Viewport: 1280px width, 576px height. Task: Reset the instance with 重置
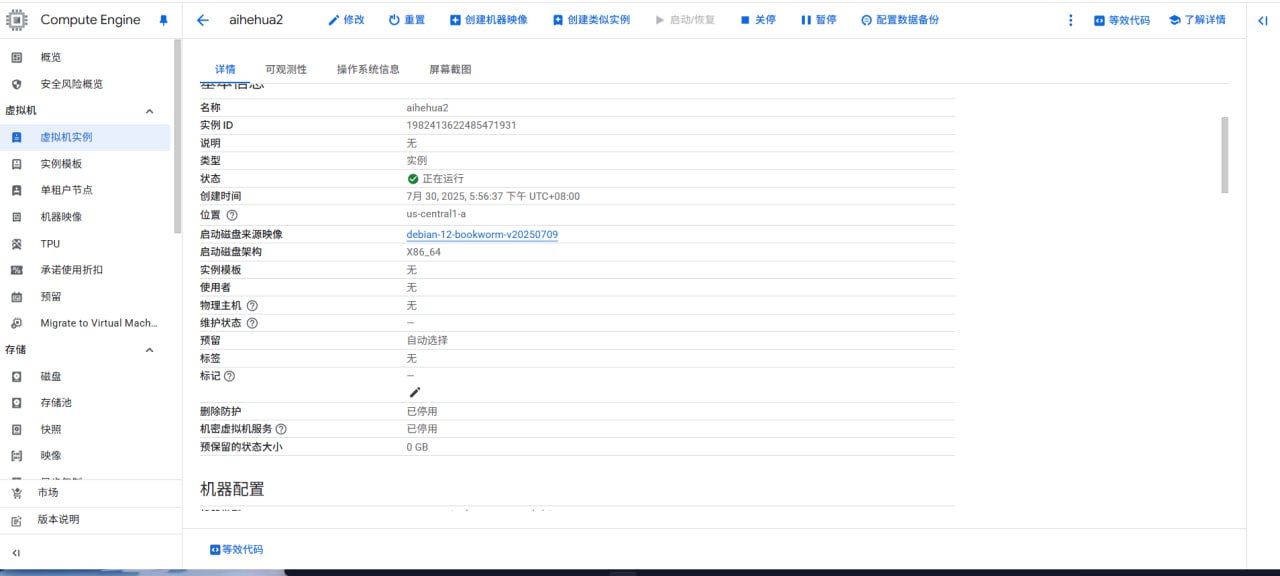(407, 20)
